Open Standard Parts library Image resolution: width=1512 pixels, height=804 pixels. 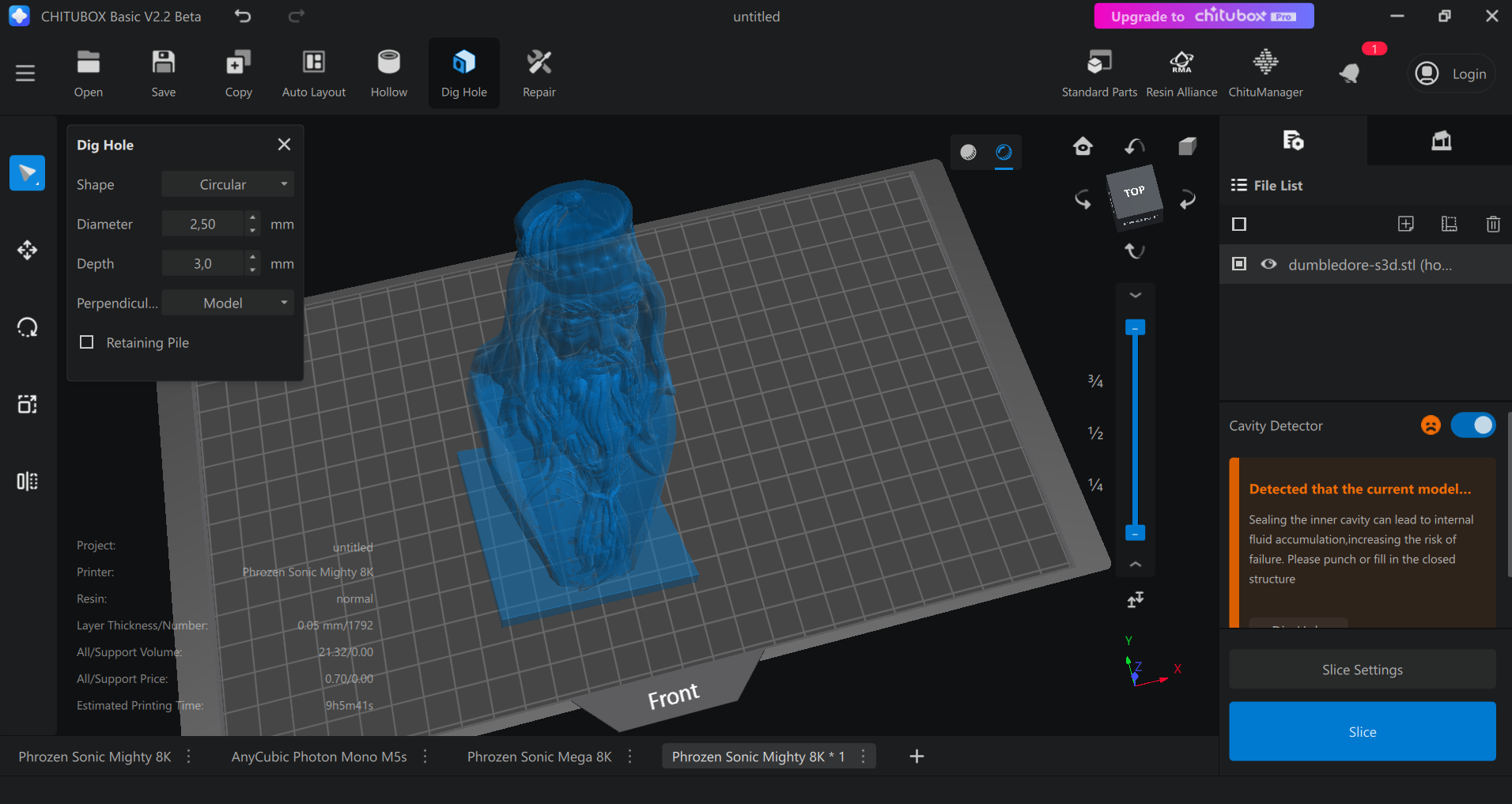1099,74
